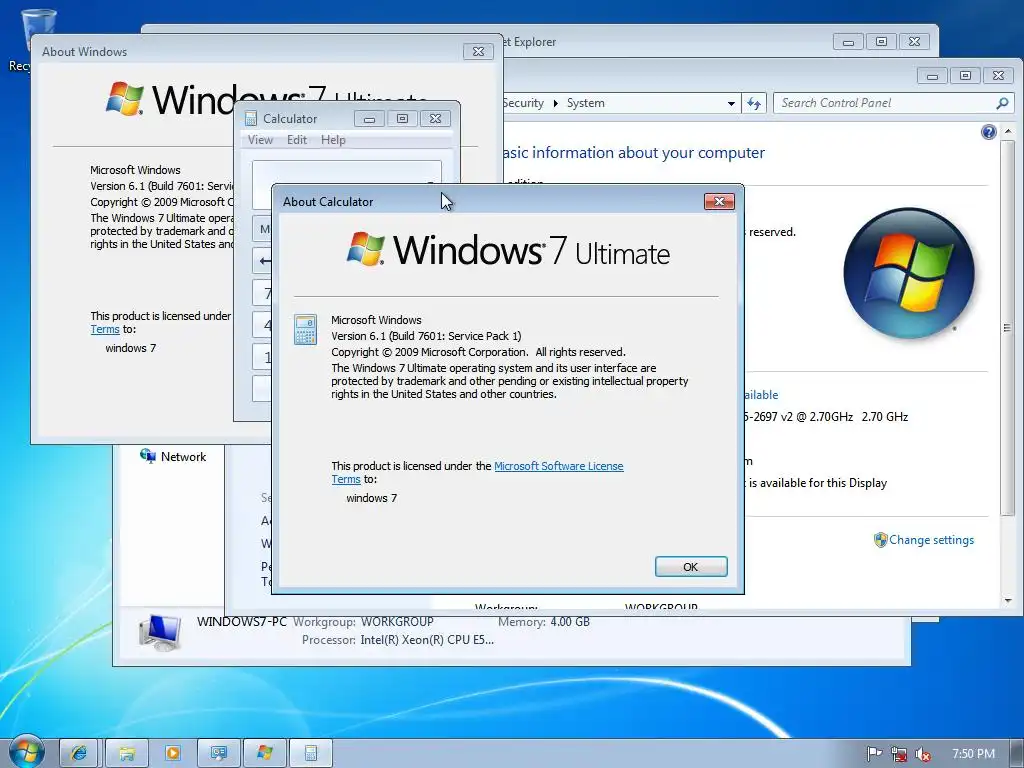This screenshot has width=1024, height=768.
Task: Click Show desktop button at taskbar end
Action: 1018,753
